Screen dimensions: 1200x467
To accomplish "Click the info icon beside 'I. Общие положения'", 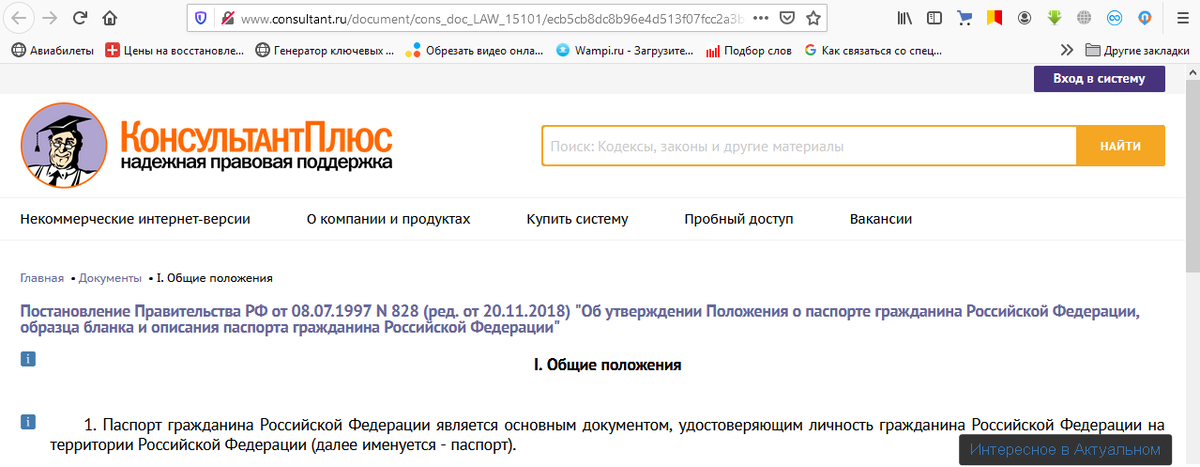I will [28, 358].
